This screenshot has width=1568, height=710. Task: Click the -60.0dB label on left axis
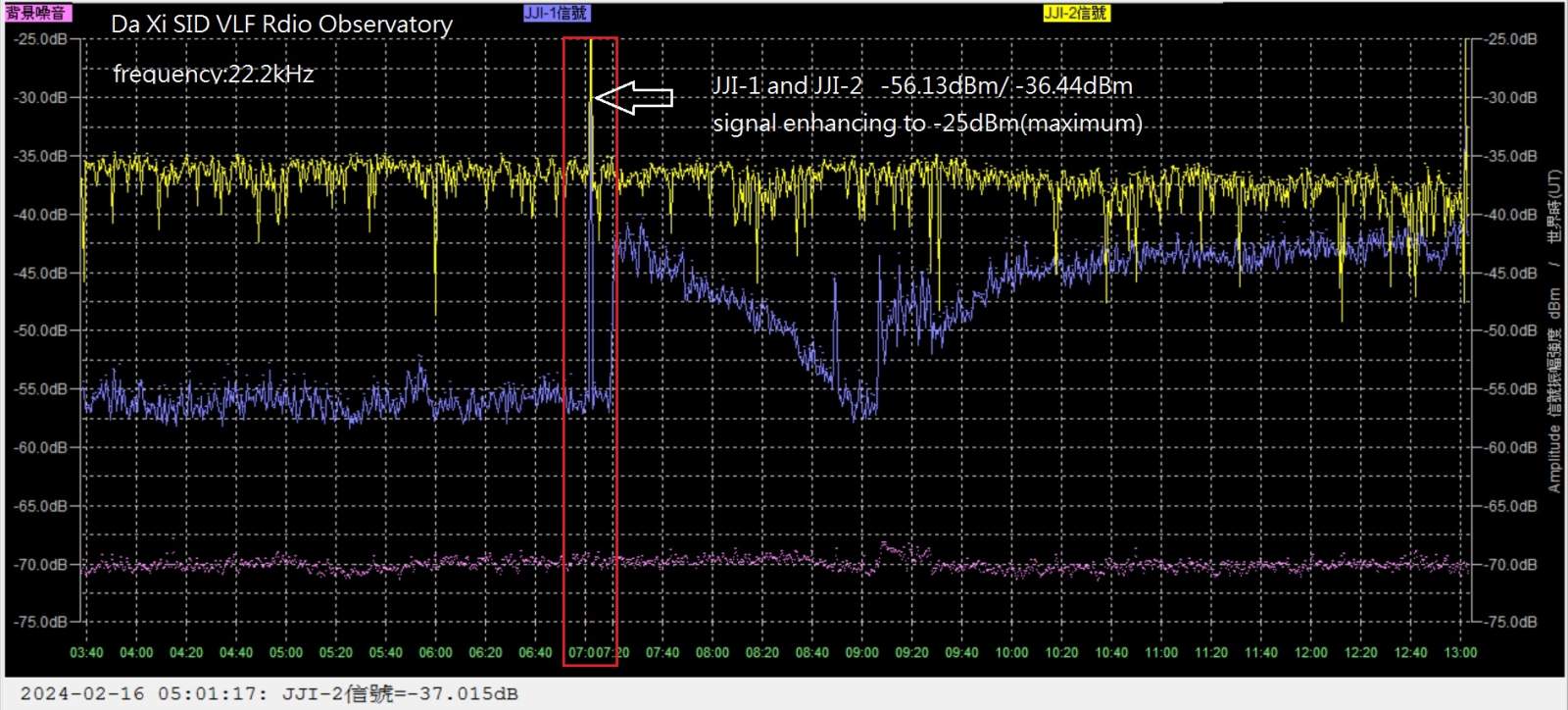click(41, 447)
